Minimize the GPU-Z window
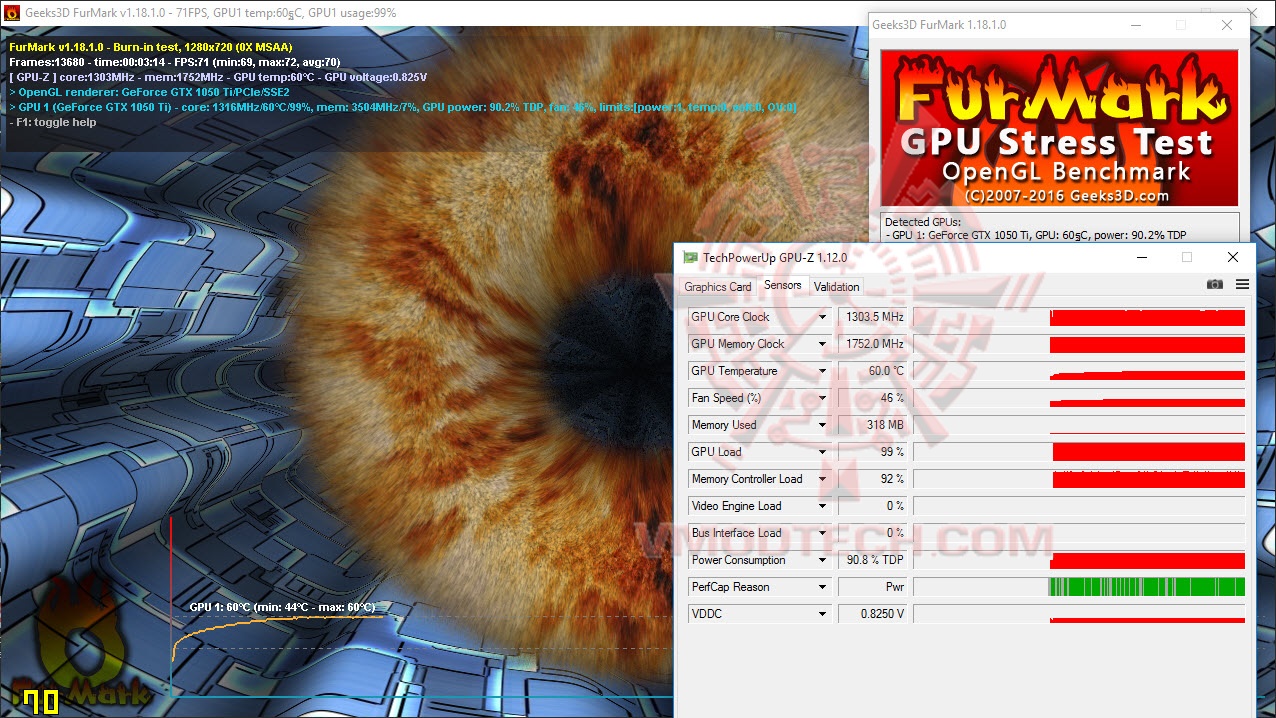The width and height of the screenshot is (1276, 718). tap(1142, 257)
